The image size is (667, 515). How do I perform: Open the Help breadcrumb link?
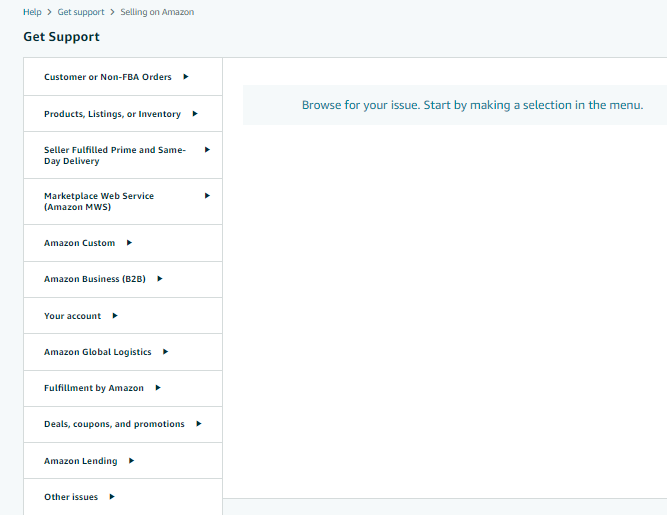(x=32, y=12)
